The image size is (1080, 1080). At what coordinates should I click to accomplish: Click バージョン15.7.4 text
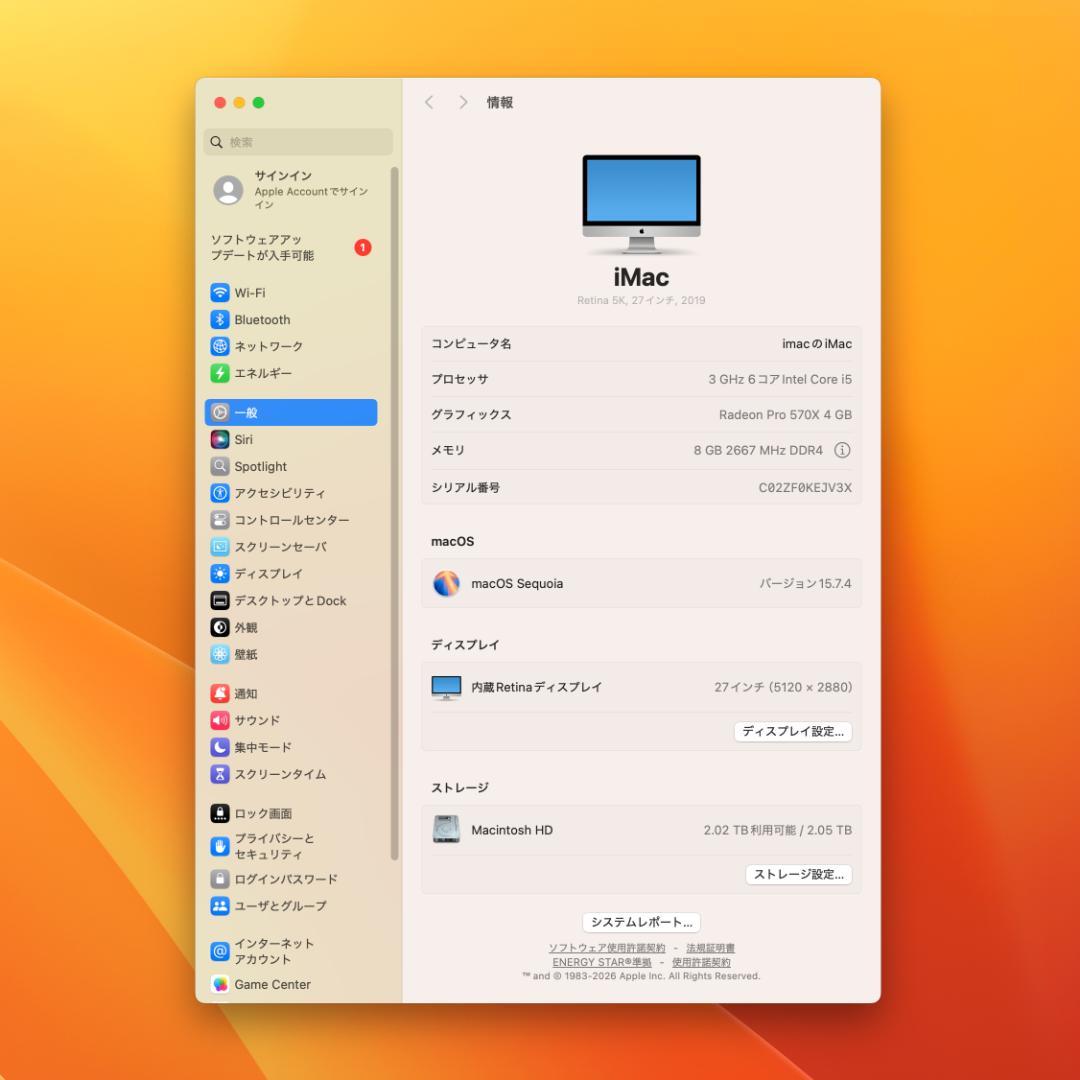(x=805, y=583)
